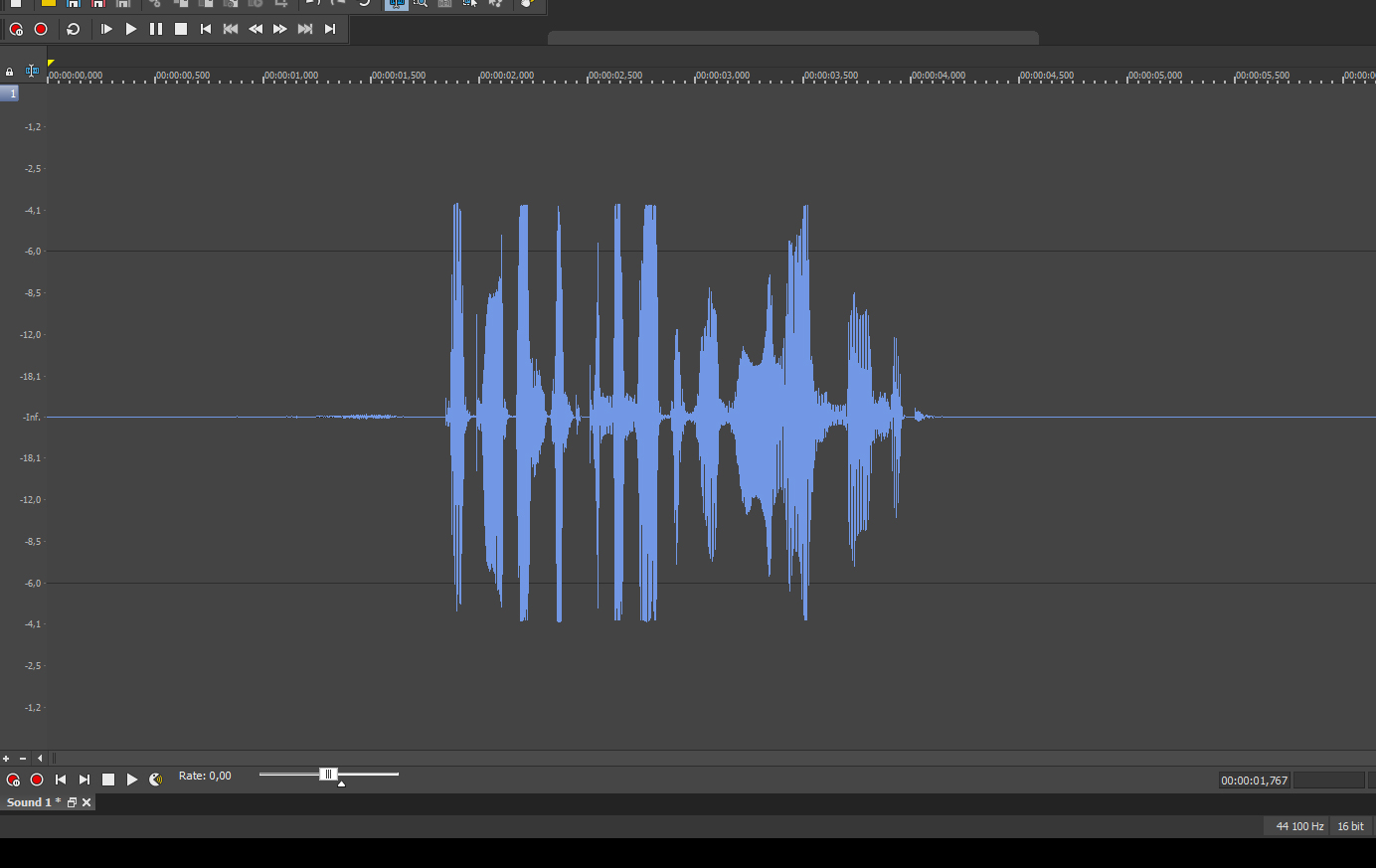The image size is (1376, 868).
Task: Click the yellow start marker above the ruler
Action: coord(51,64)
